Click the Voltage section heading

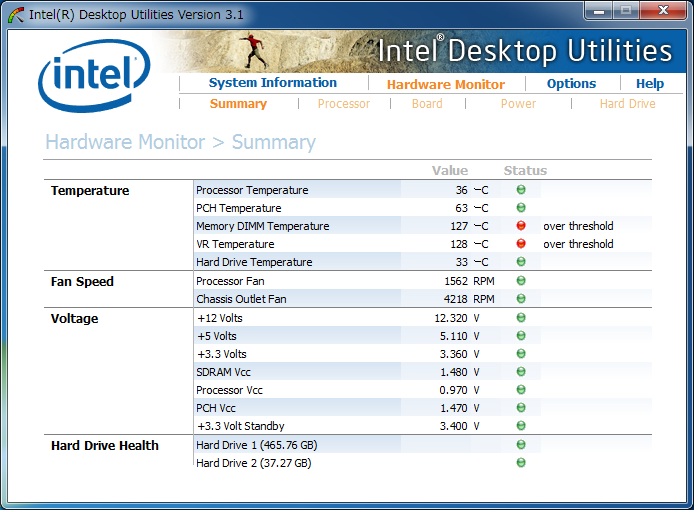tap(74, 318)
